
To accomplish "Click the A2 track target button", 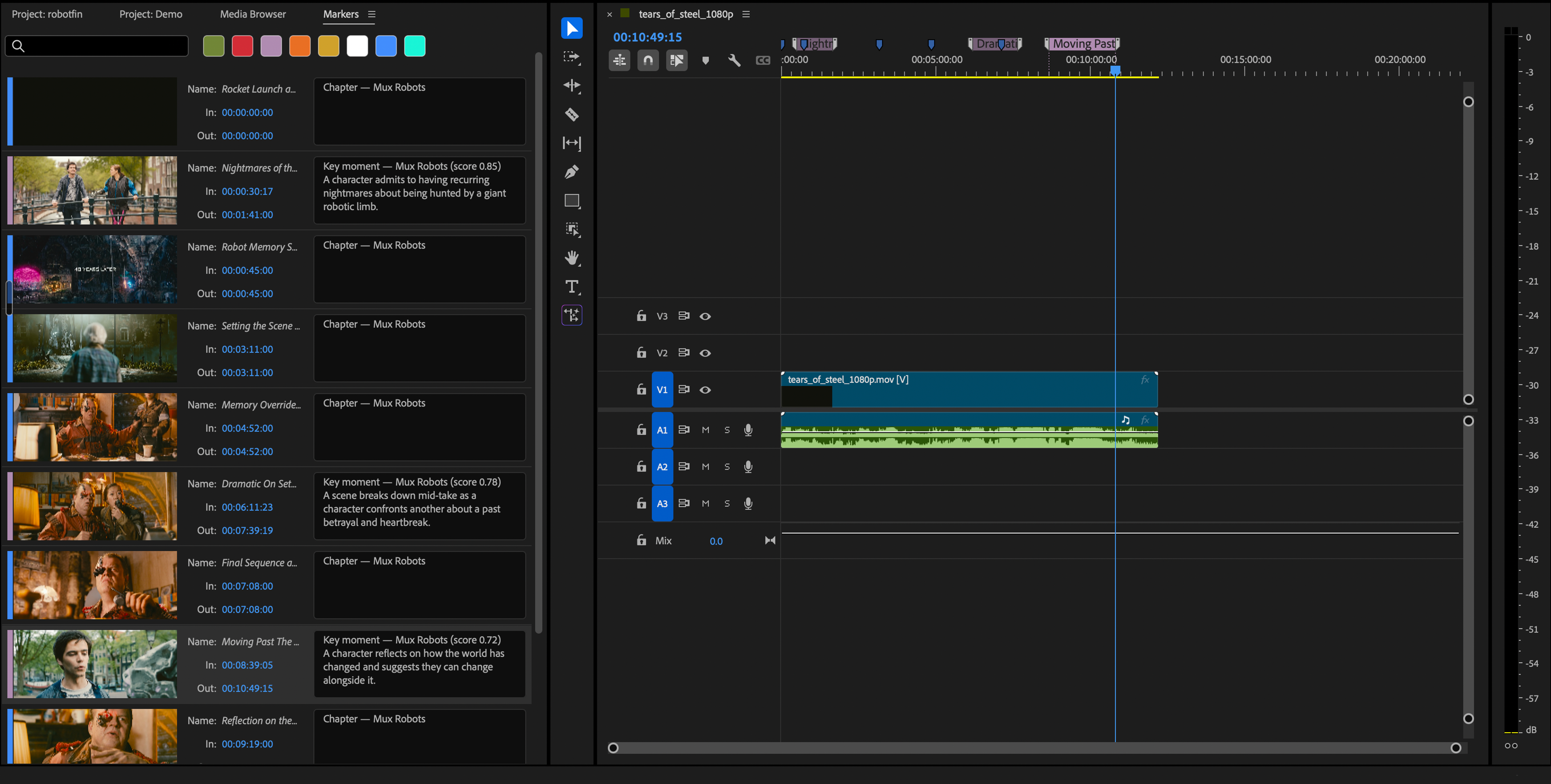I will tap(662, 466).
